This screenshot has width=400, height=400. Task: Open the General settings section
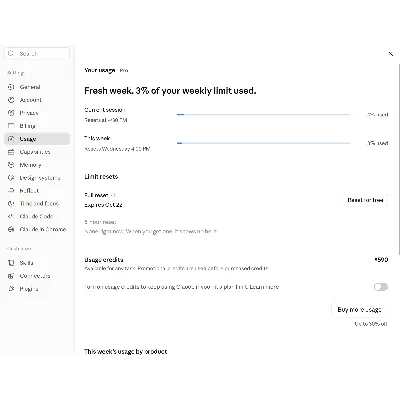coord(37,87)
